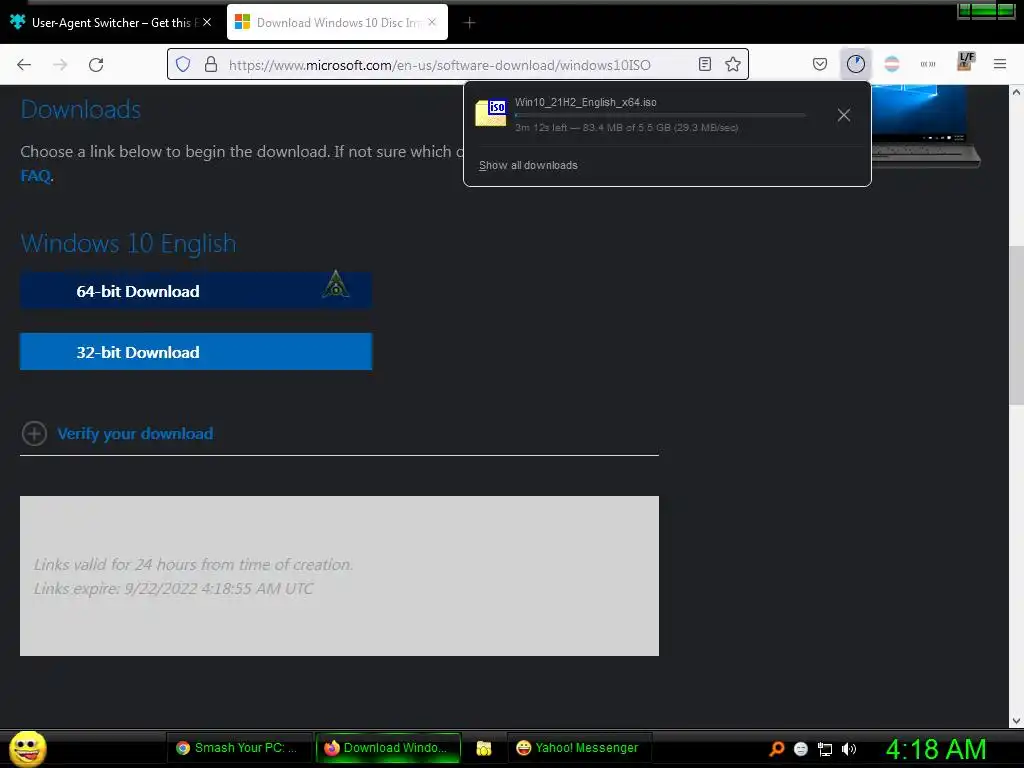Close the Download Windows 10 tab
The image size is (1024, 768).
432,22
